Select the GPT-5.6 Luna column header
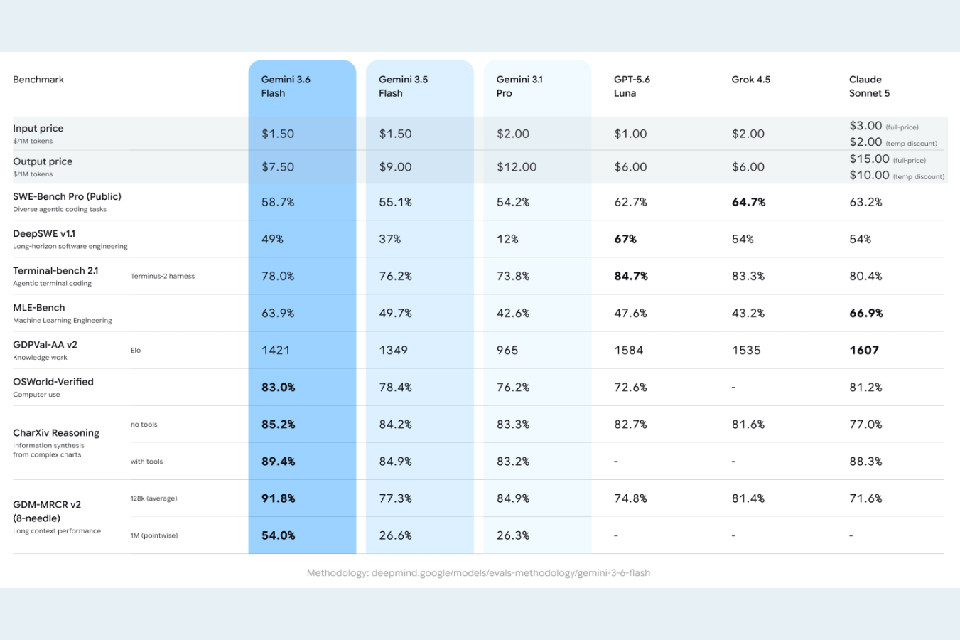This screenshot has height=640, width=960. [632, 86]
